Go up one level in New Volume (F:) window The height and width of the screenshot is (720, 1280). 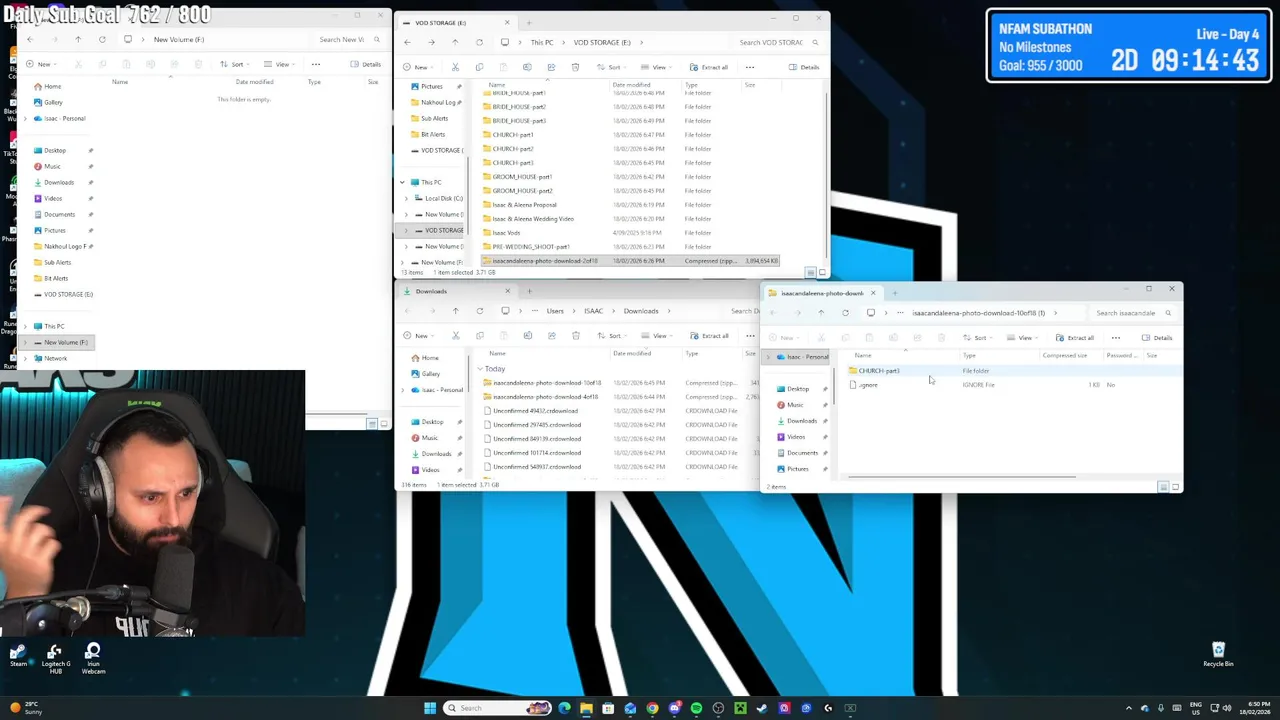tap(78, 39)
